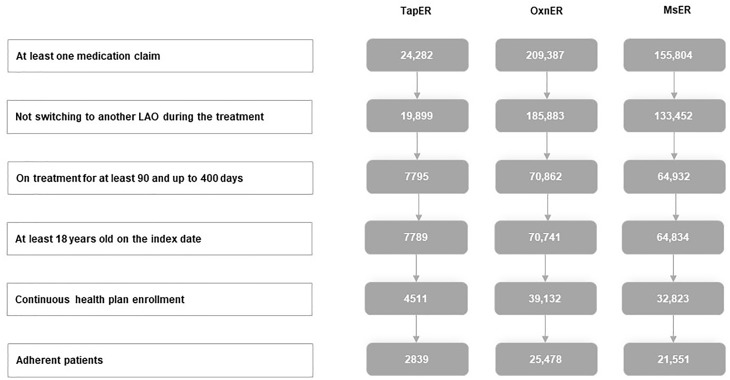Select 'At least 18 years old' criterion
Viewport: 730px width, 380px height.
pyautogui.click(x=160, y=238)
